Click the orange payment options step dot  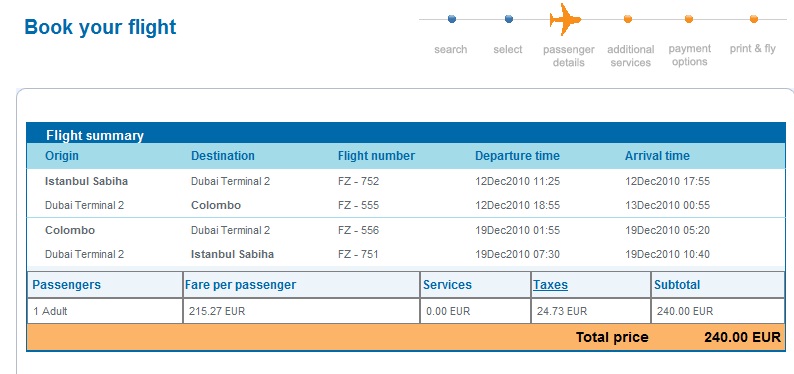pos(689,19)
